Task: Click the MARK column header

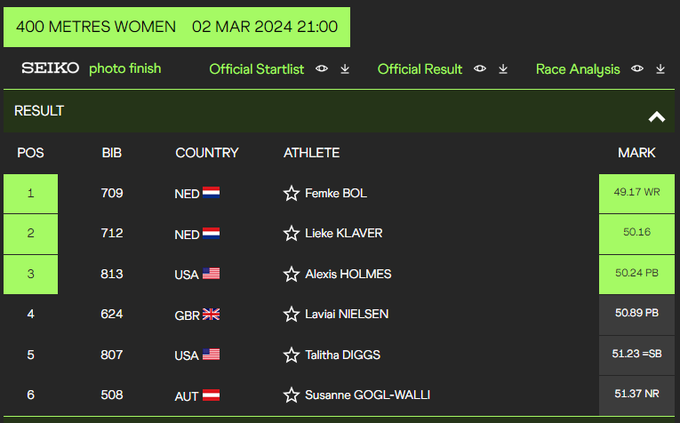Action: point(637,153)
